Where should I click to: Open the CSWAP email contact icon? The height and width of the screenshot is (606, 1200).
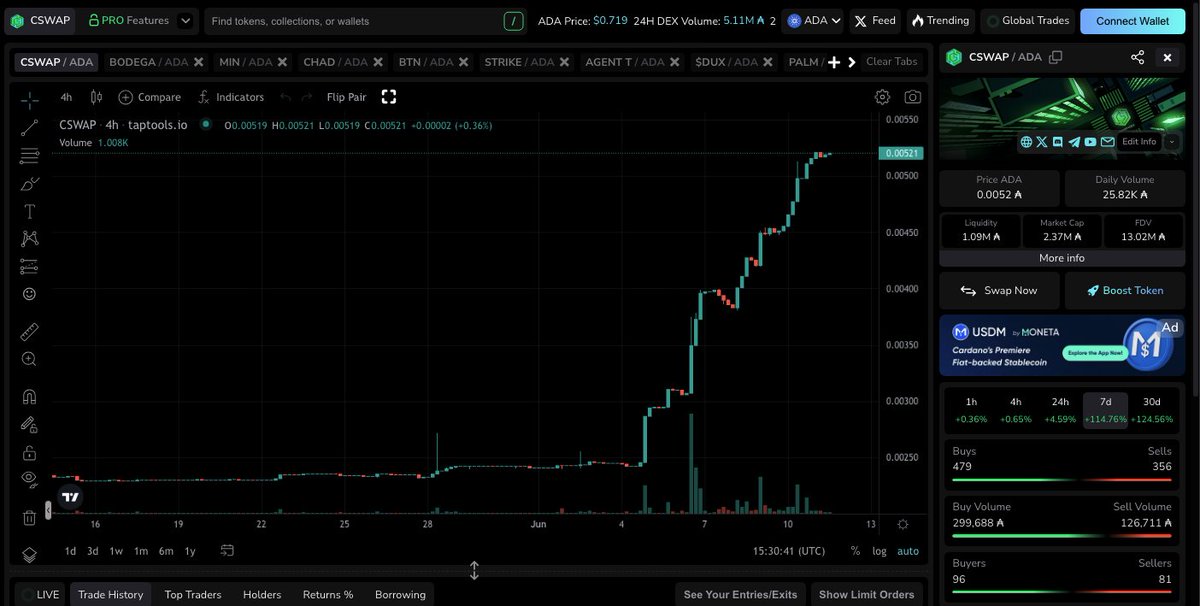coord(1107,142)
